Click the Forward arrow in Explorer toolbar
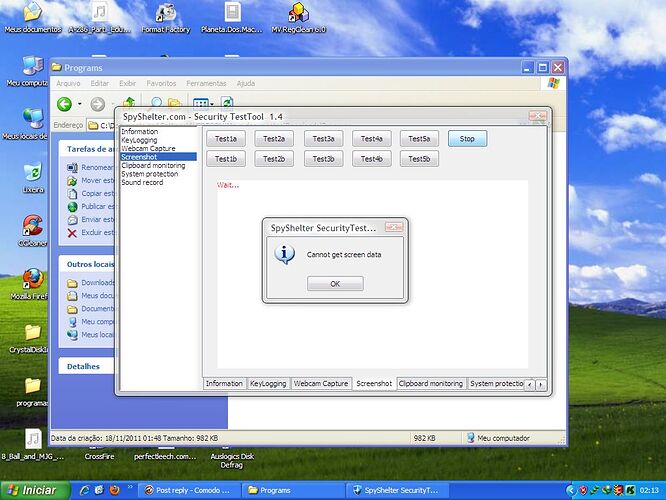This screenshot has width=666, height=500. click(98, 104)
